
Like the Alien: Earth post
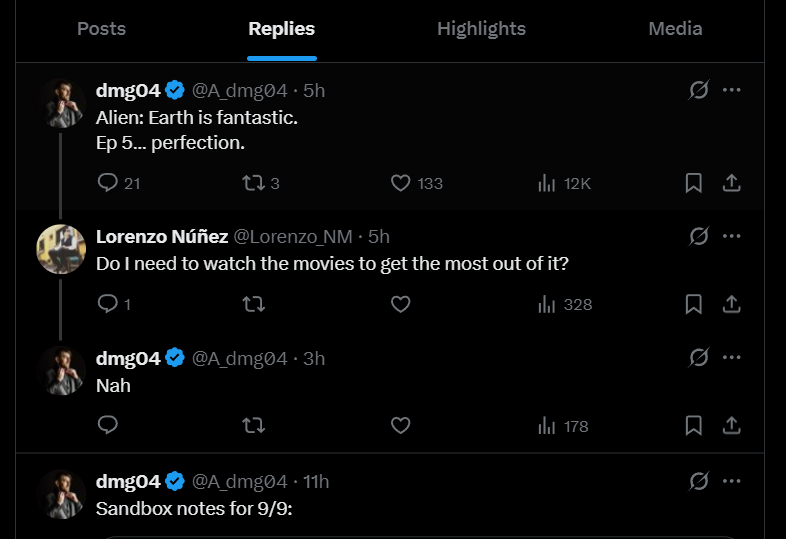tap(401, 183)
